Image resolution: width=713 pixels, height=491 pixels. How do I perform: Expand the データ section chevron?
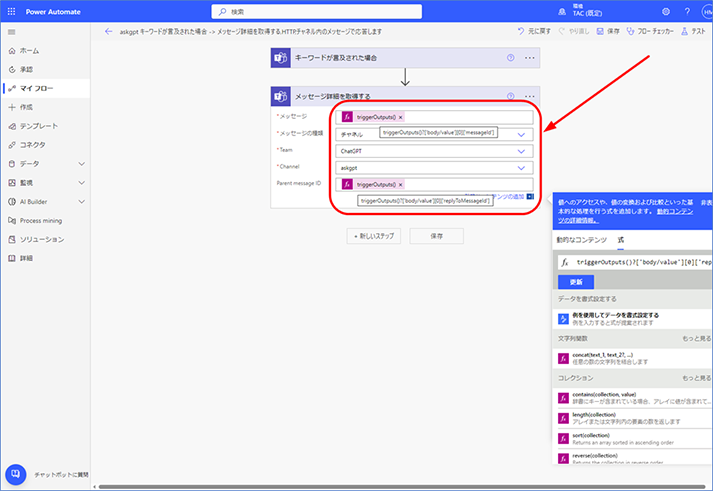click(82, 164)
